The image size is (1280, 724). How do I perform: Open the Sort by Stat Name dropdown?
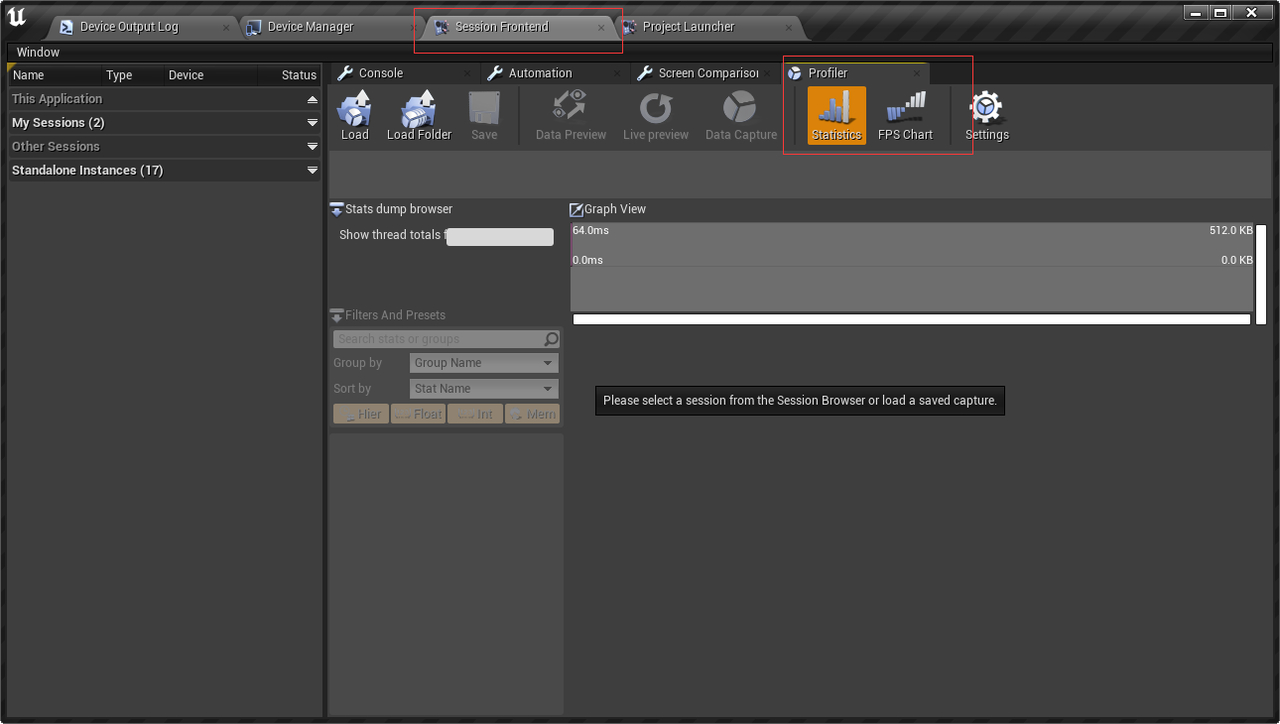pos(484,389)
